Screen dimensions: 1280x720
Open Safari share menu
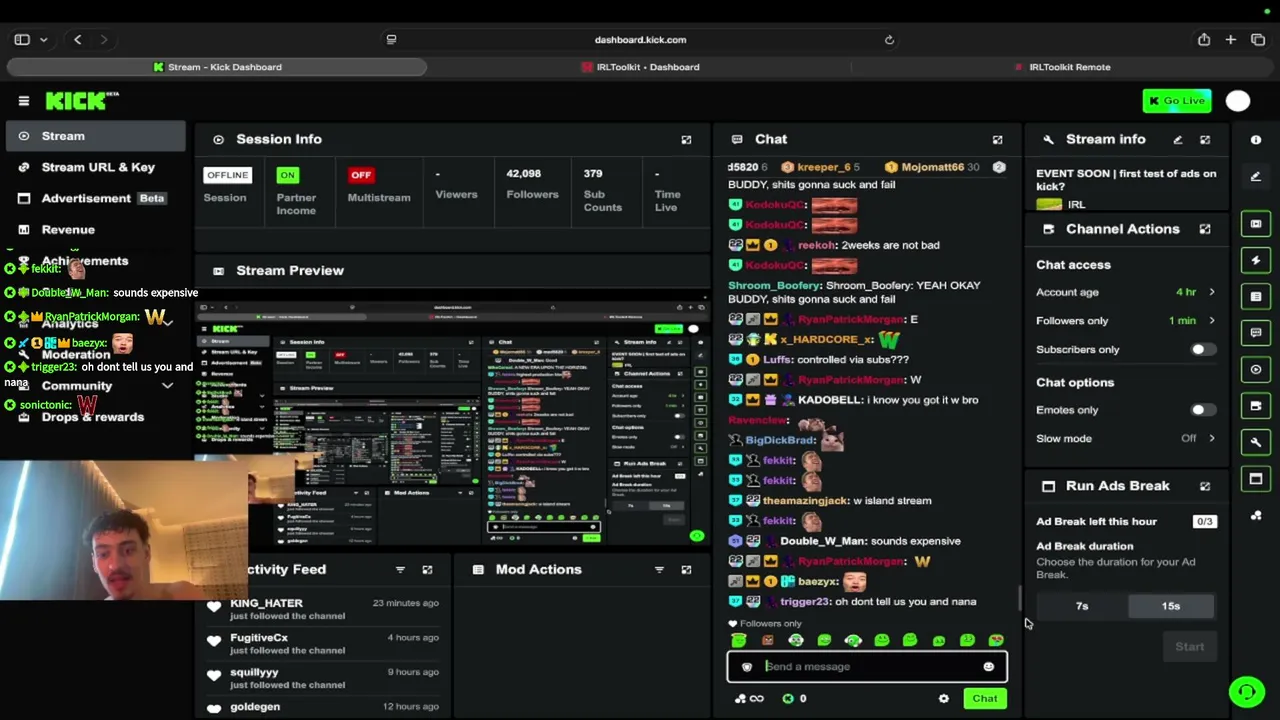pyautogui.click(x=1204, y=40)
